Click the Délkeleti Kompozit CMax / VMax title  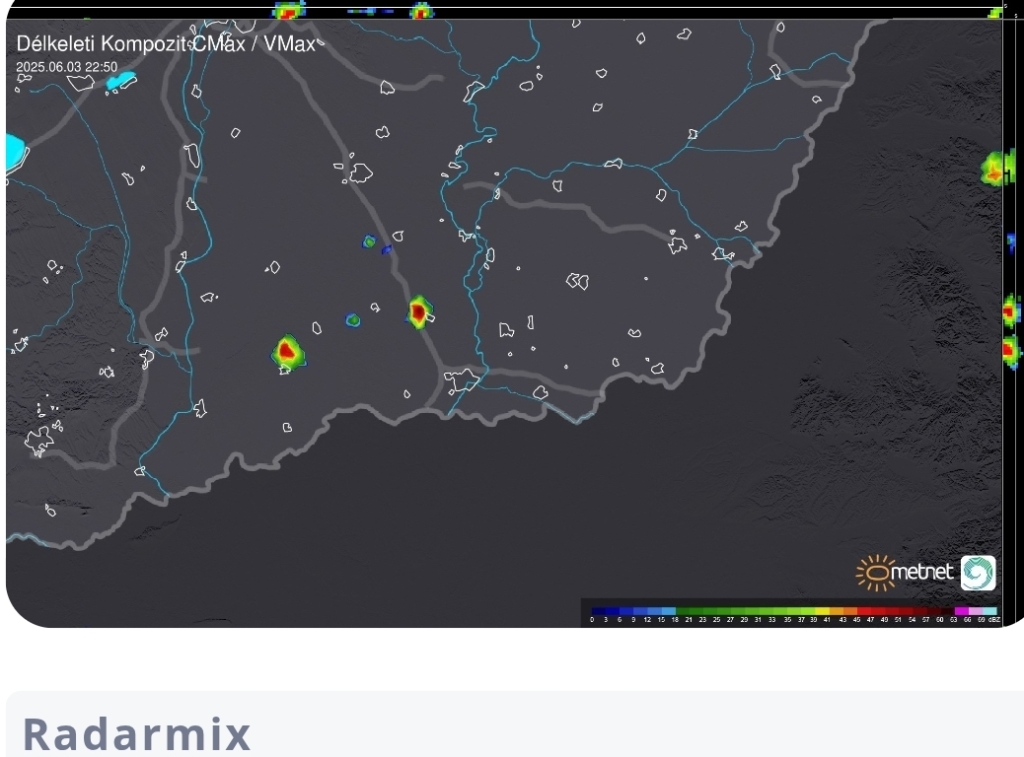point(165,45)
